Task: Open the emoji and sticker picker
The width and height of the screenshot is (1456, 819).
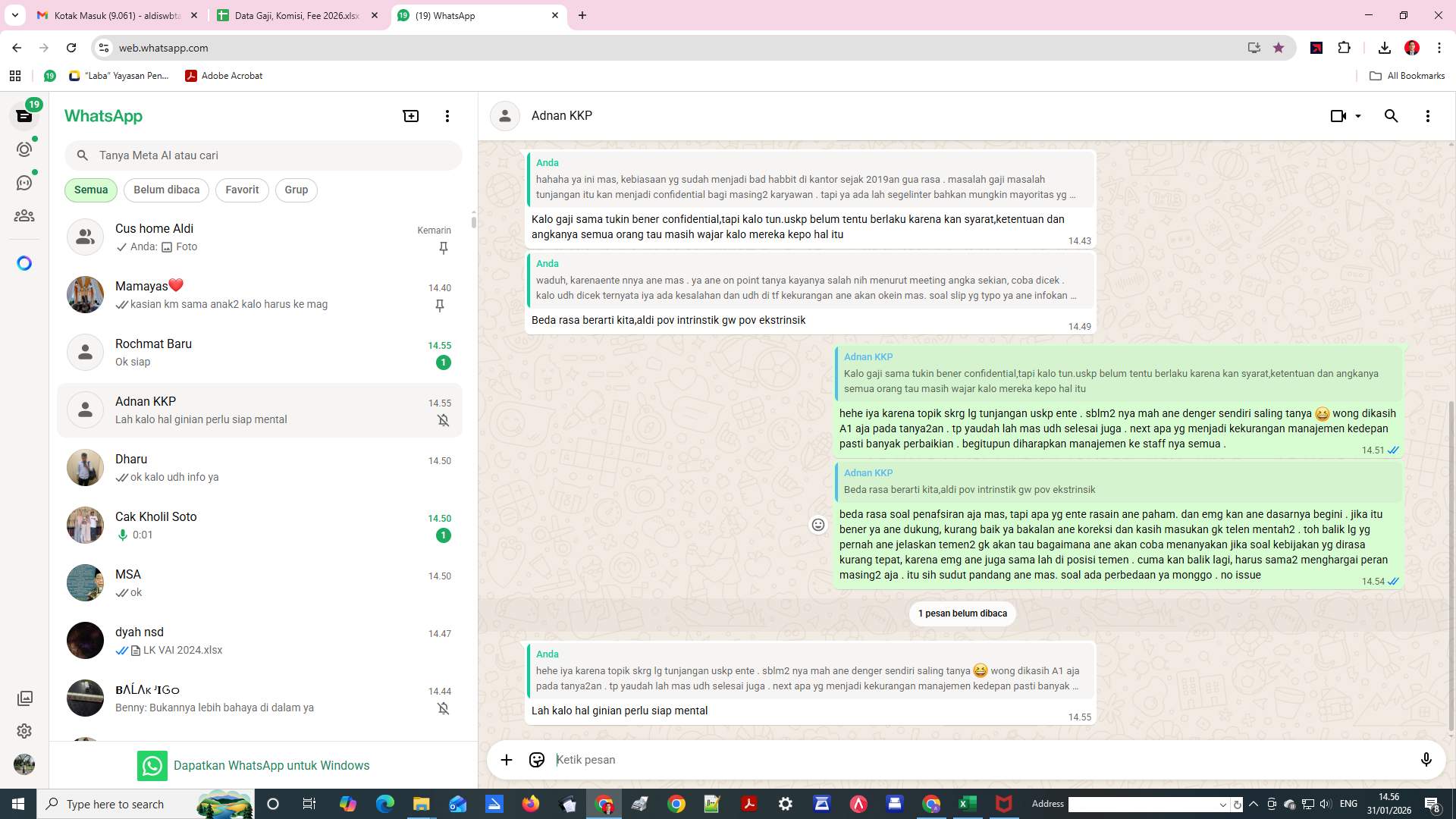Action: coord(537,759)
